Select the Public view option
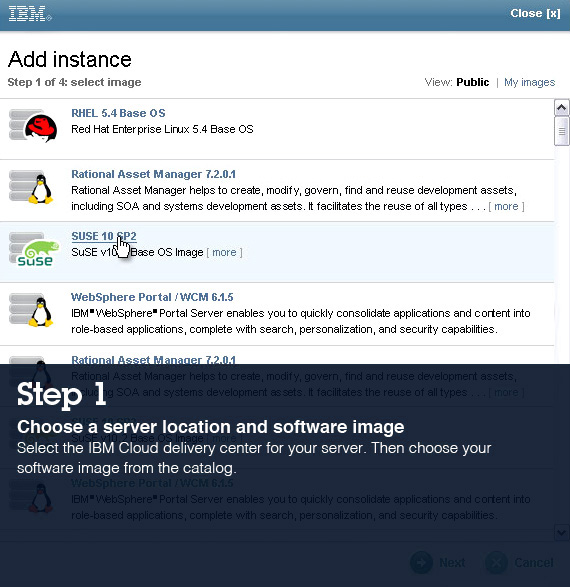This screenshot has width=570, height=587. (472, 82)
